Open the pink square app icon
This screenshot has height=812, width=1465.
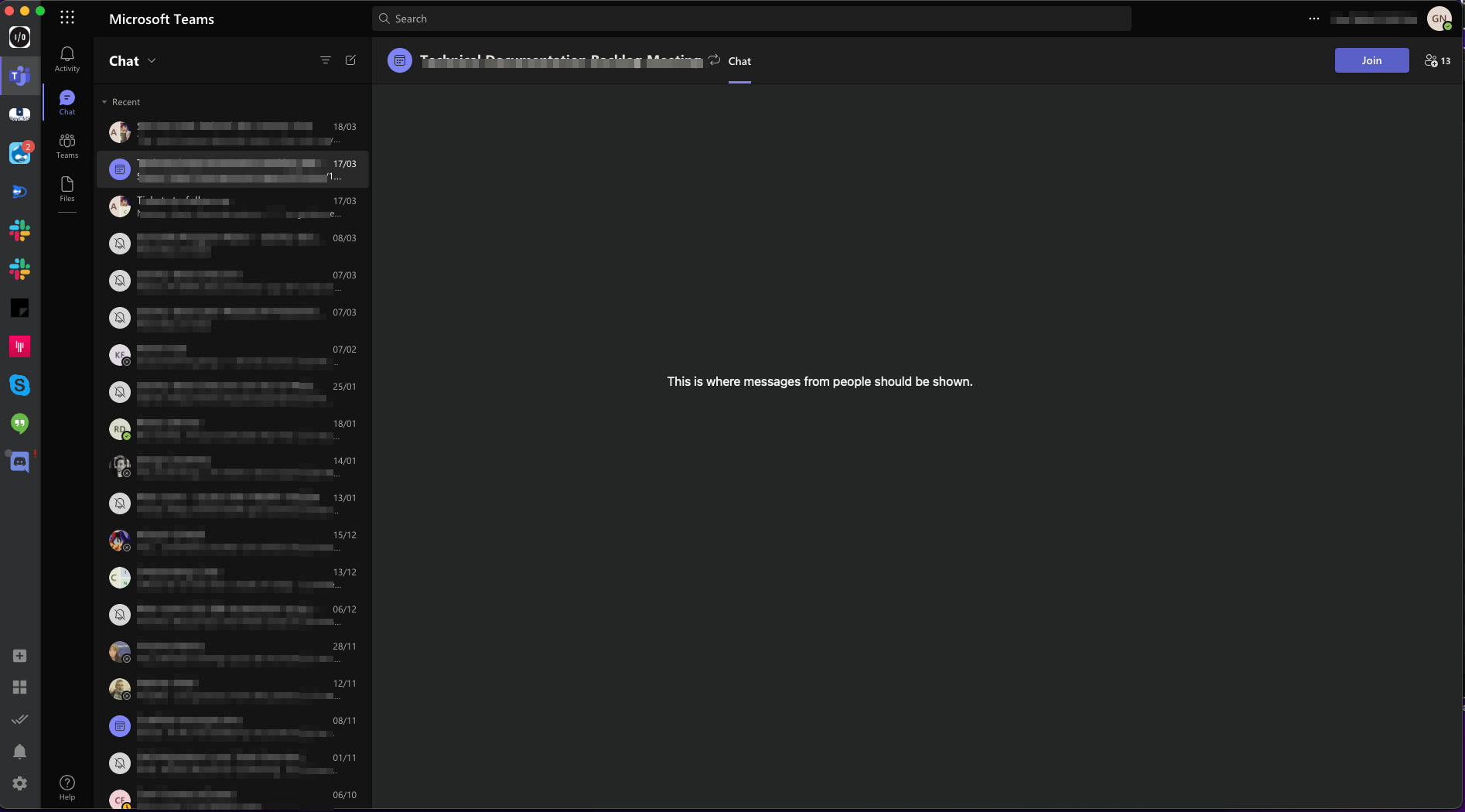coord(19,346)
